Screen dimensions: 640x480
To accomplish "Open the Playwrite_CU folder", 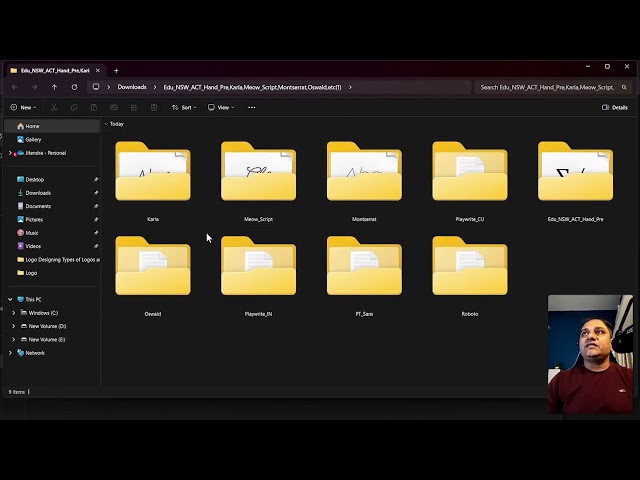I will click(x=470, y=171).
